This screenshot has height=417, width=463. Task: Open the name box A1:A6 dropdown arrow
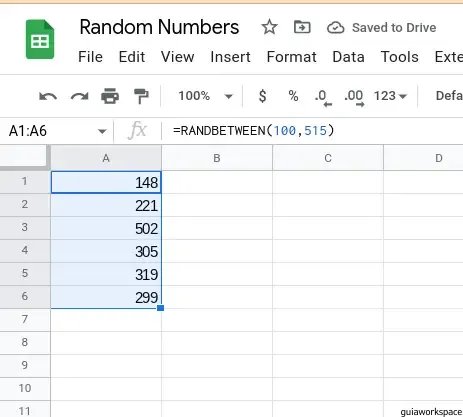[x=102, y=131]
